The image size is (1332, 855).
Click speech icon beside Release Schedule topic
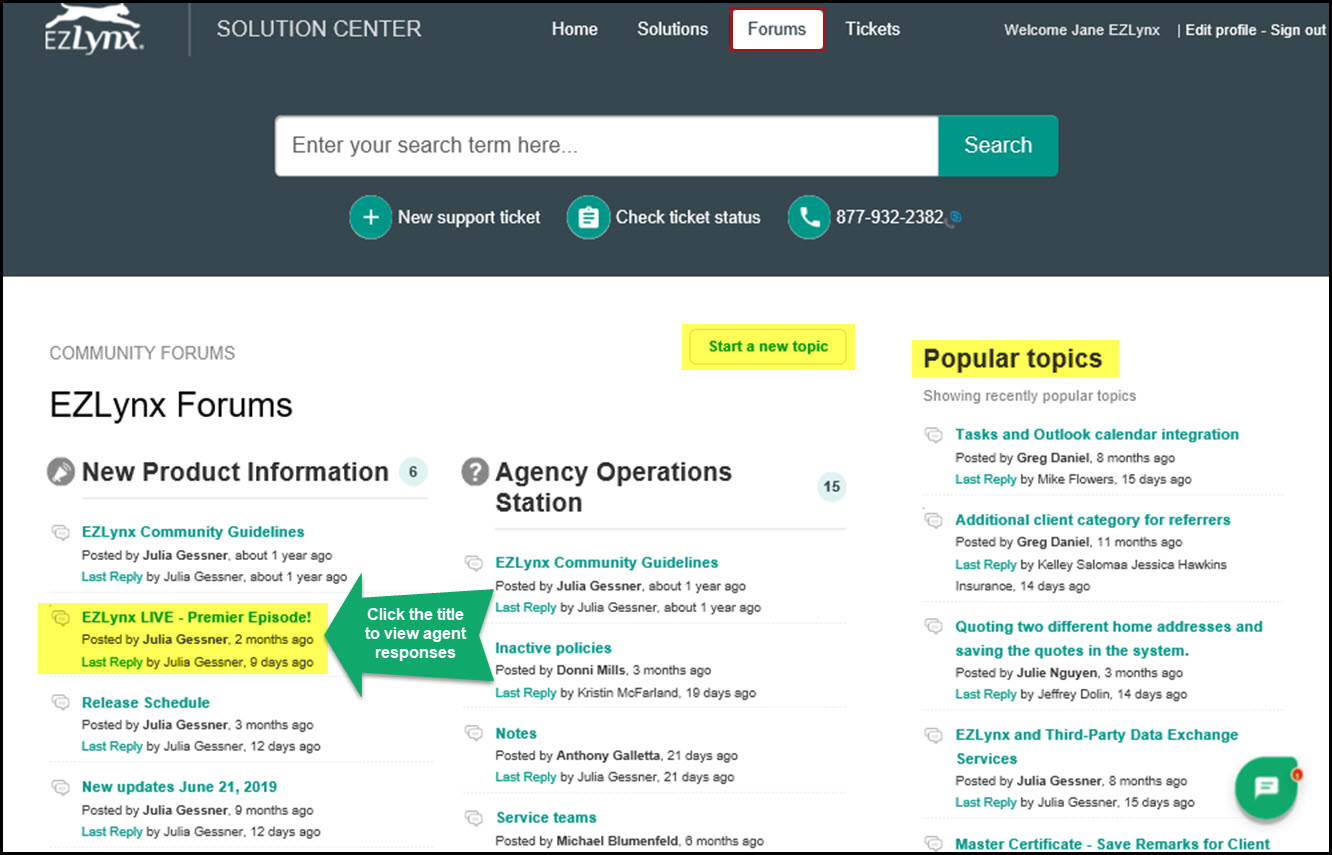pyautogui.click(x=61, y=702)
